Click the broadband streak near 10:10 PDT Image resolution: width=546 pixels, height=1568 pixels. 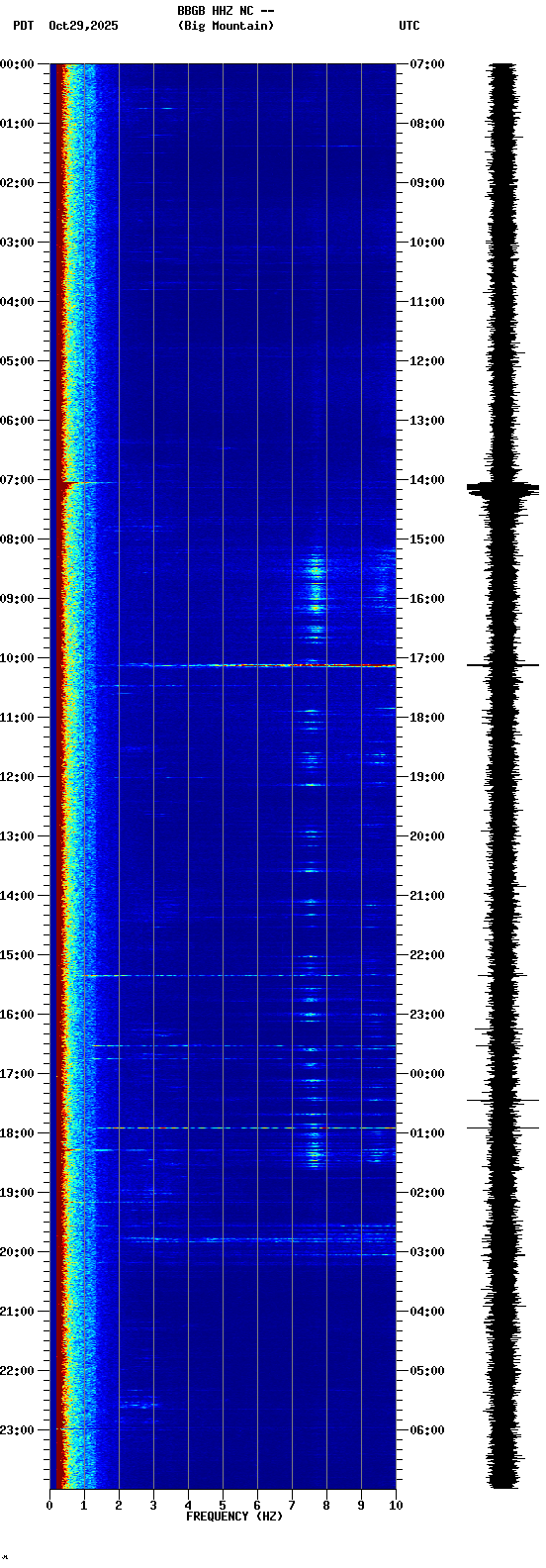point(257,665)
